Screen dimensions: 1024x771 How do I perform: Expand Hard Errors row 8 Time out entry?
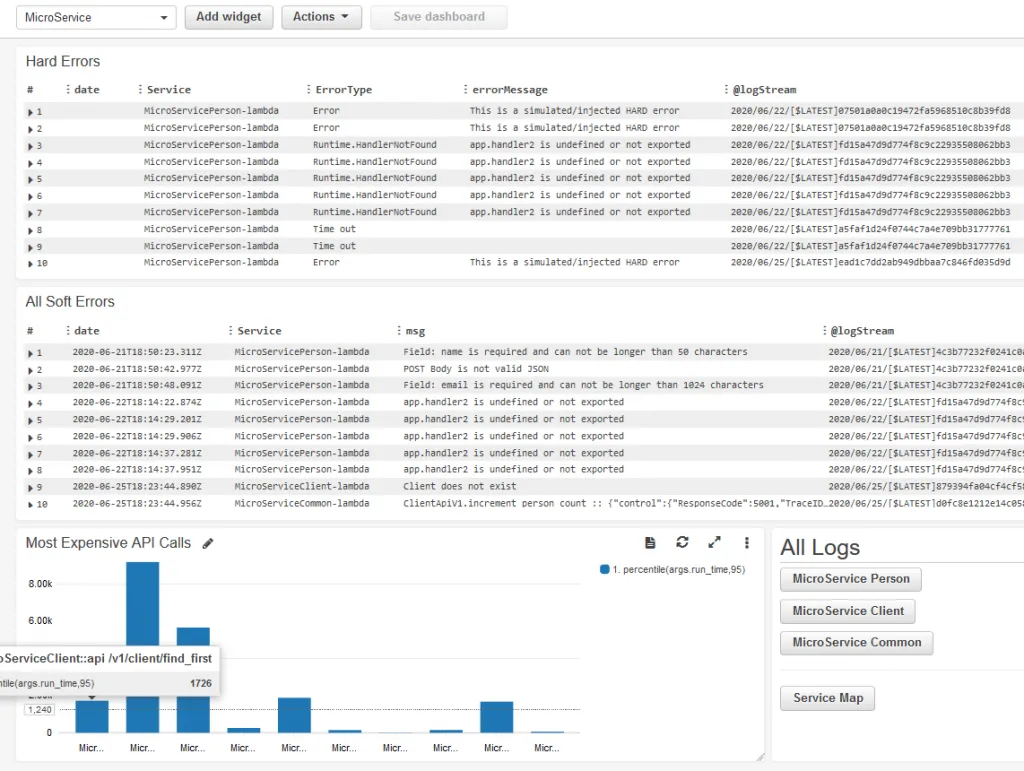coord(30,230)
